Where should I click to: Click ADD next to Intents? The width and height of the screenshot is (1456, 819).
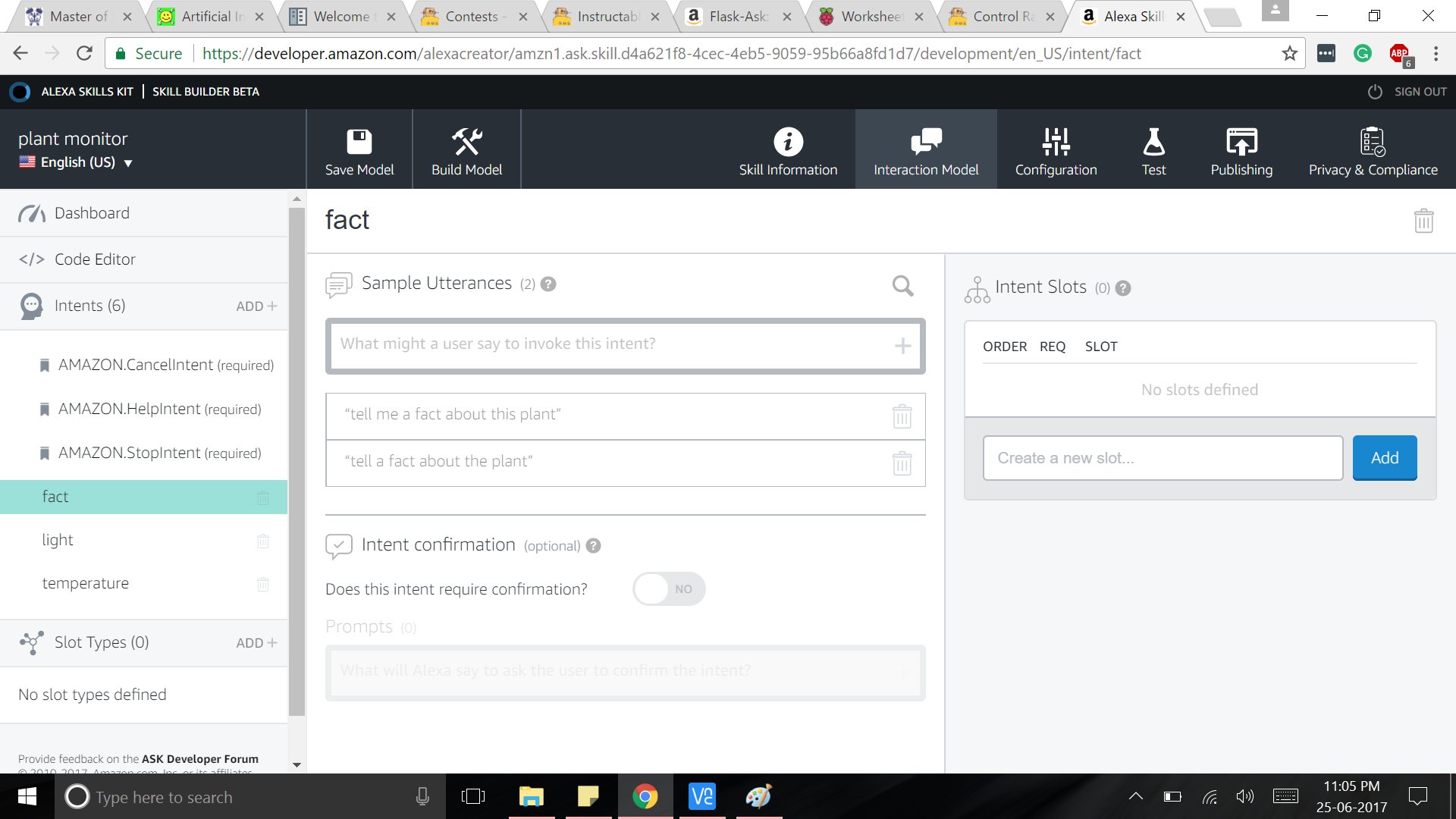click(256, 306)
